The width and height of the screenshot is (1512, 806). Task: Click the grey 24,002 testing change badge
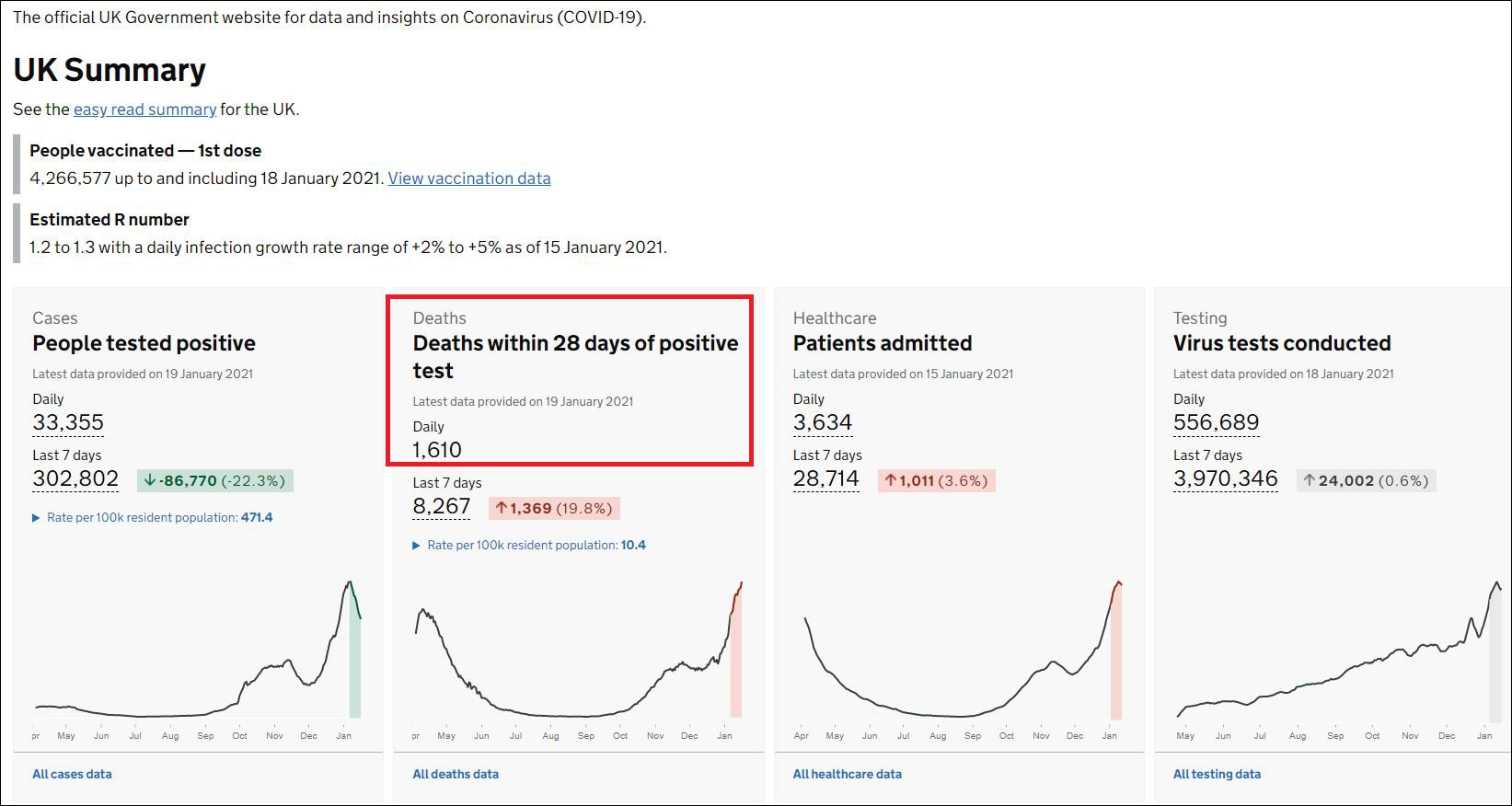1366,480
